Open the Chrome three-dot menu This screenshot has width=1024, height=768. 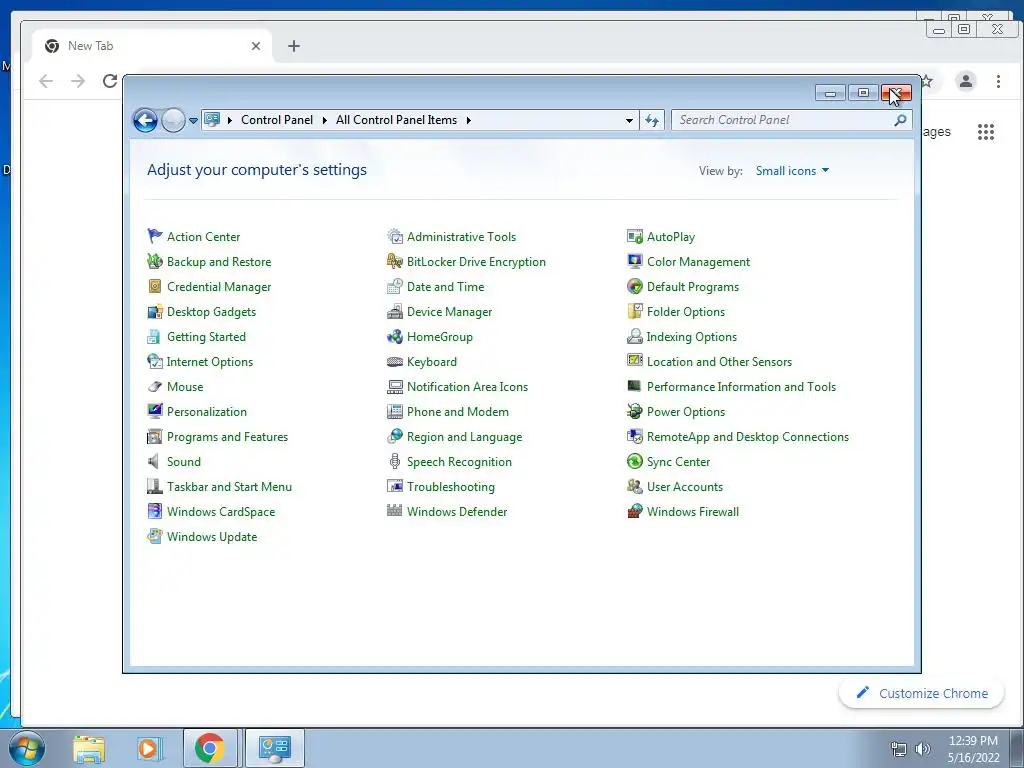click(998, 81)
